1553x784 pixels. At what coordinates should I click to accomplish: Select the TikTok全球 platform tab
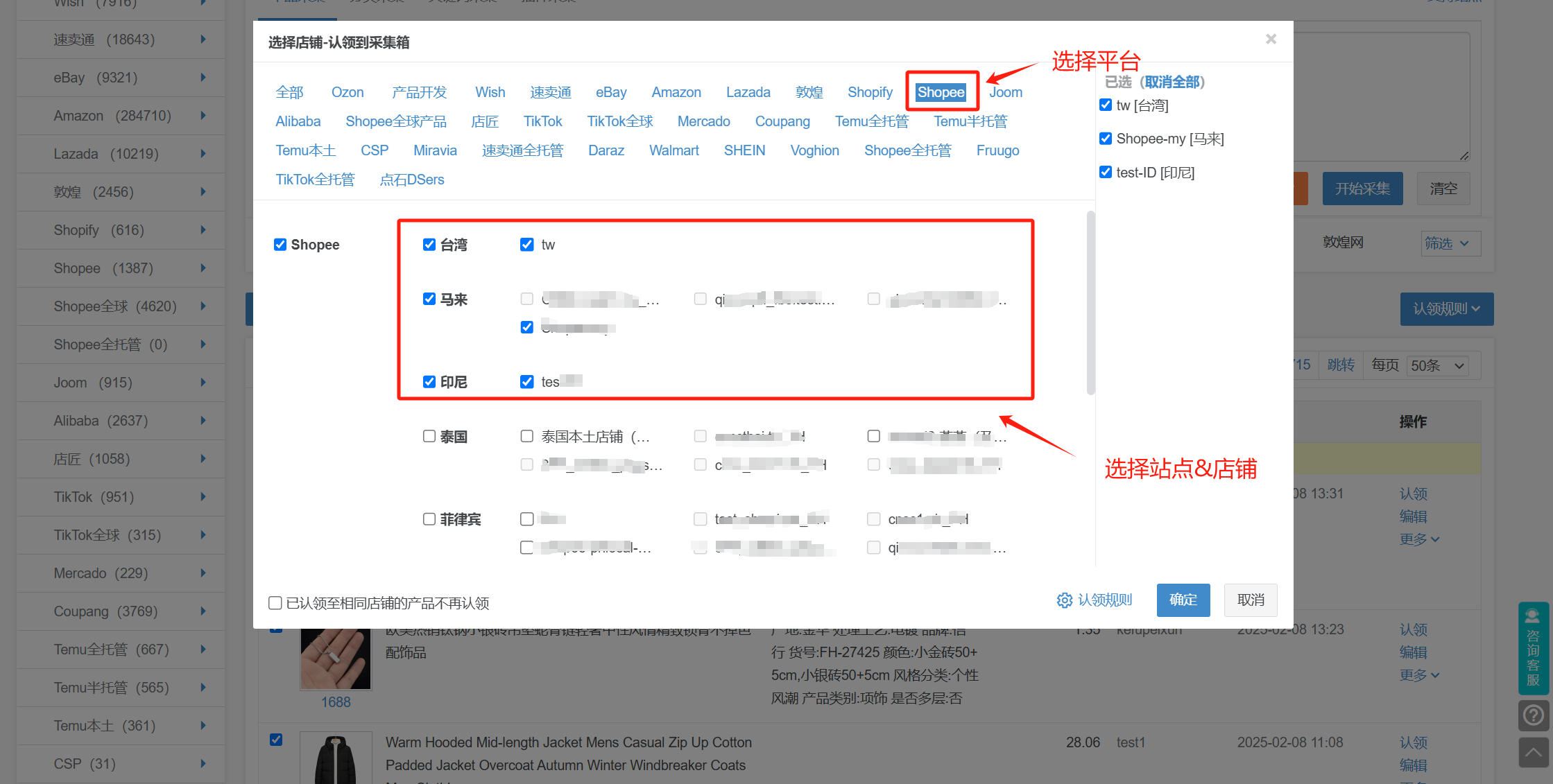(620, 121)
